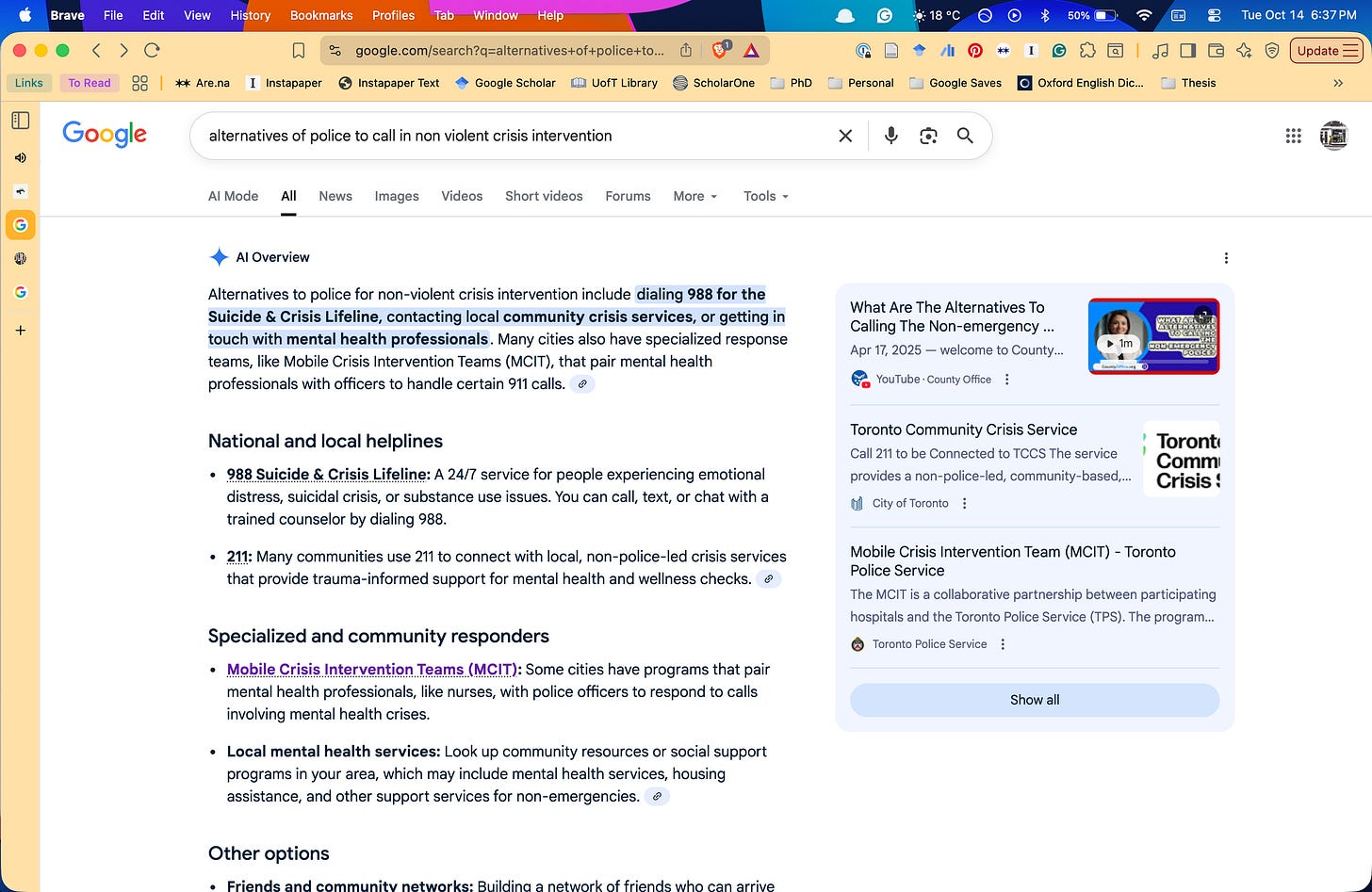Image resolution: width=1372 pixels, height=892 pixels.
Task: Open the Google apps grid
Action: [1294, 136]
